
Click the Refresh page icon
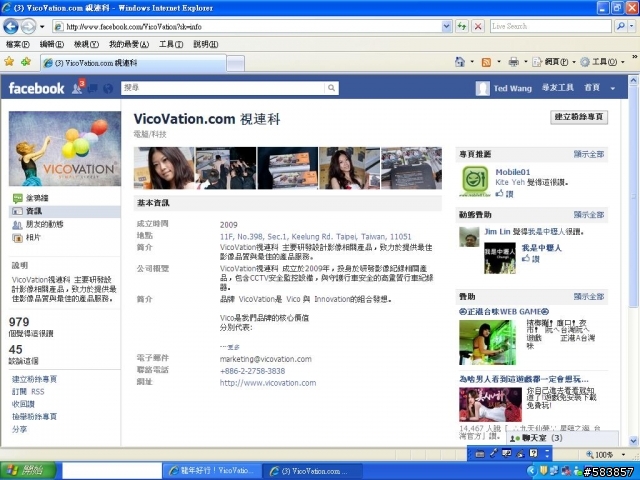pos(462,27)
